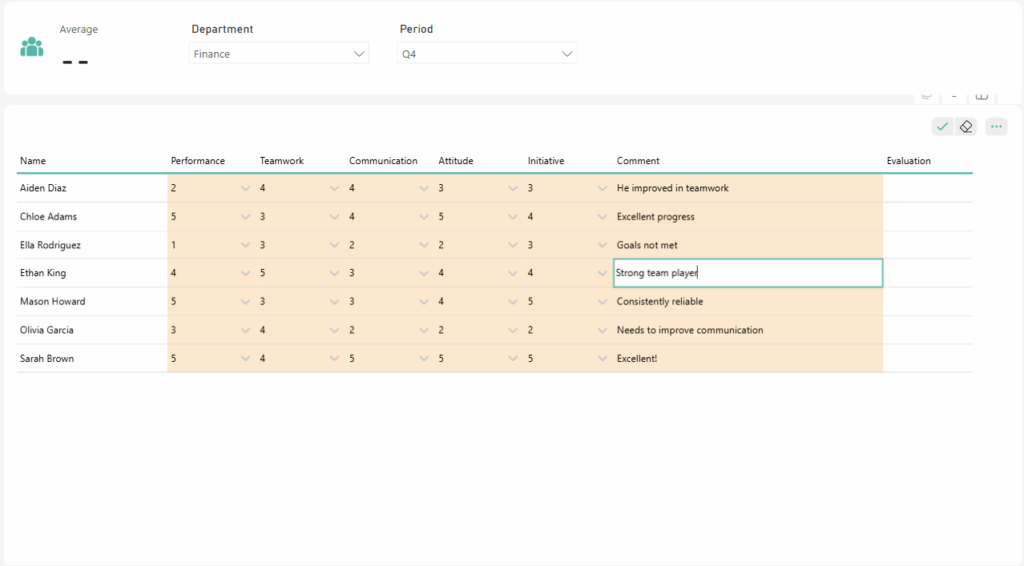Click Chloe Adams Initiative value 4
The image size is (1024, 566).
(530, 217)
